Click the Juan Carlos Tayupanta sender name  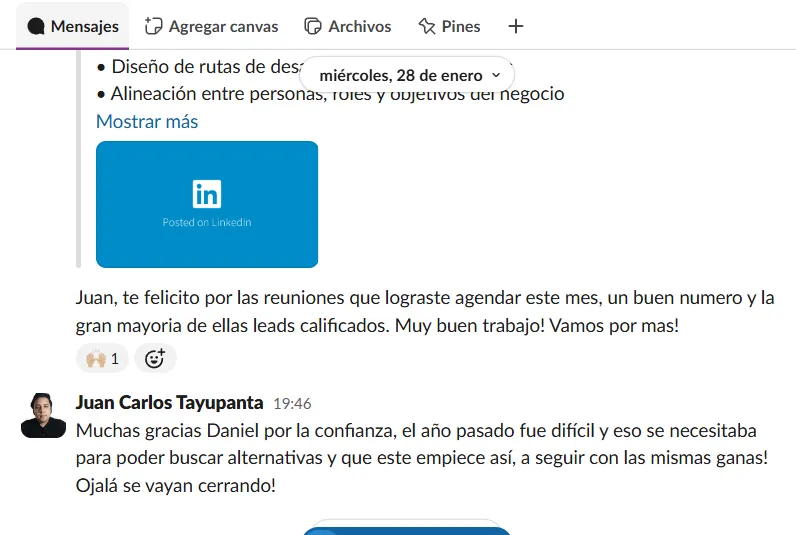[x=170, y=403]
